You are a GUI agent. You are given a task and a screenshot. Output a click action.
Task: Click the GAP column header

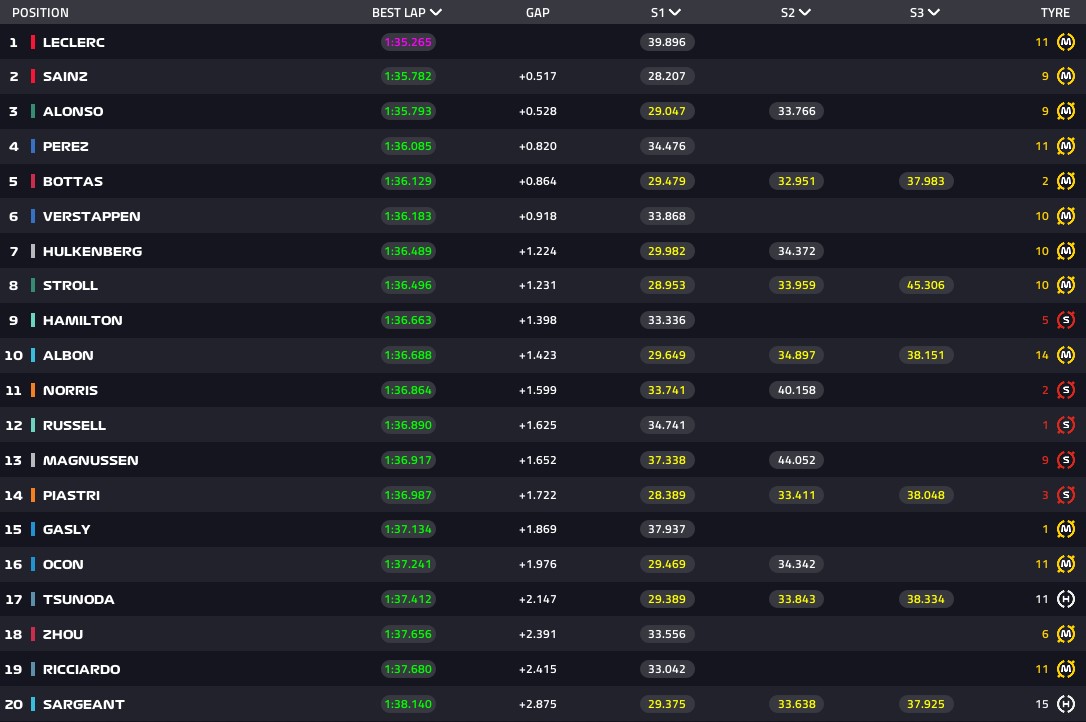pyautogui.click(x=537, y=12)
